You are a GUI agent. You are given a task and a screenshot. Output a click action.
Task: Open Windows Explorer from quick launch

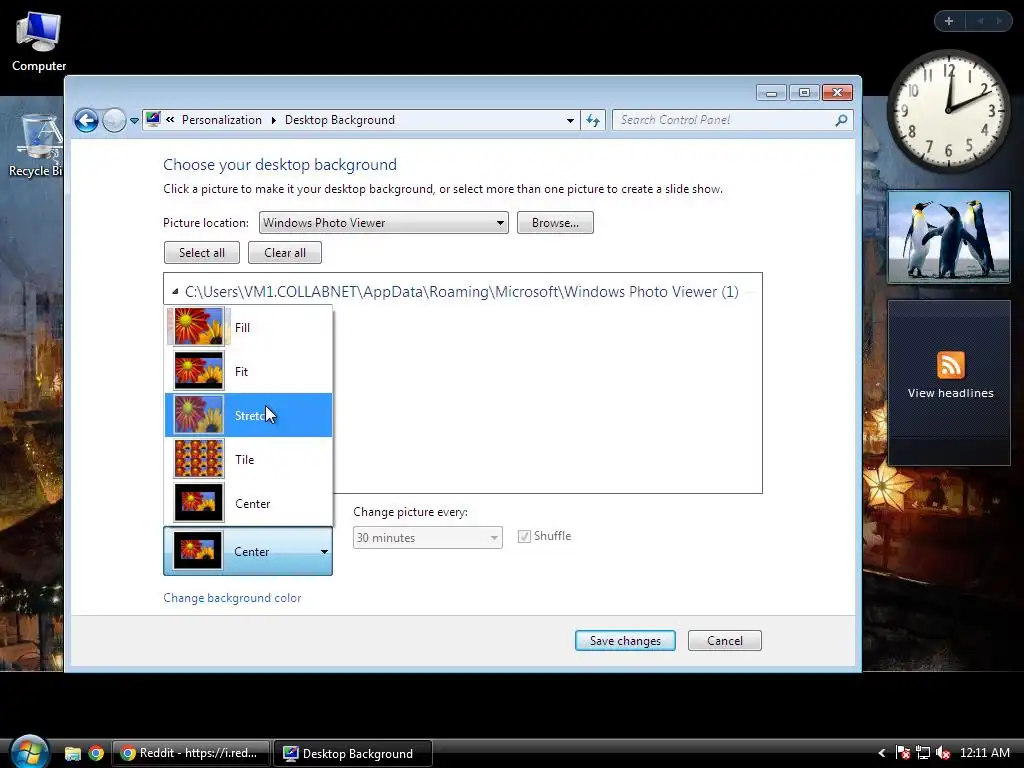point(72,754)
